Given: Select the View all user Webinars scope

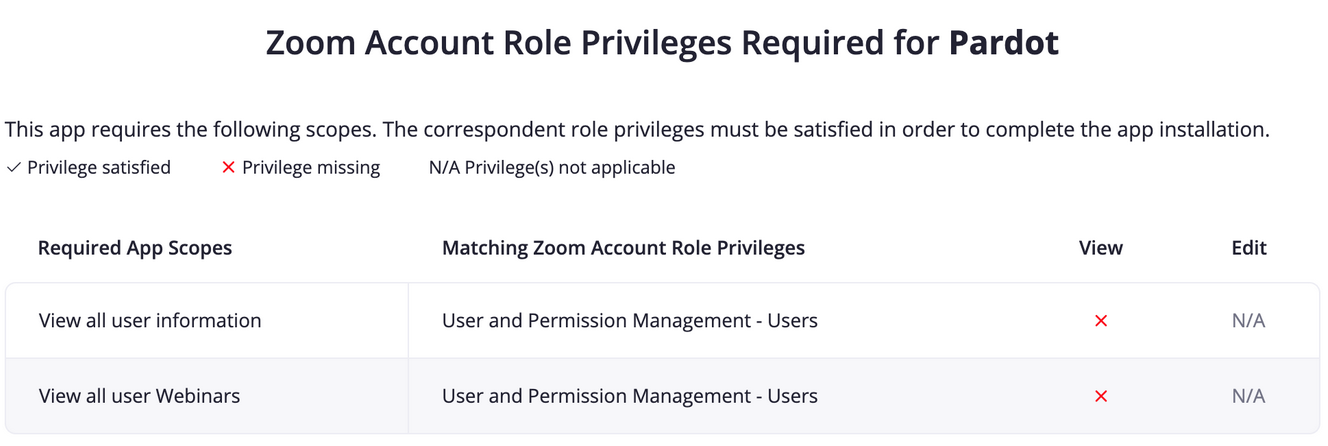Looking at the screenshot, I should 140,397.
